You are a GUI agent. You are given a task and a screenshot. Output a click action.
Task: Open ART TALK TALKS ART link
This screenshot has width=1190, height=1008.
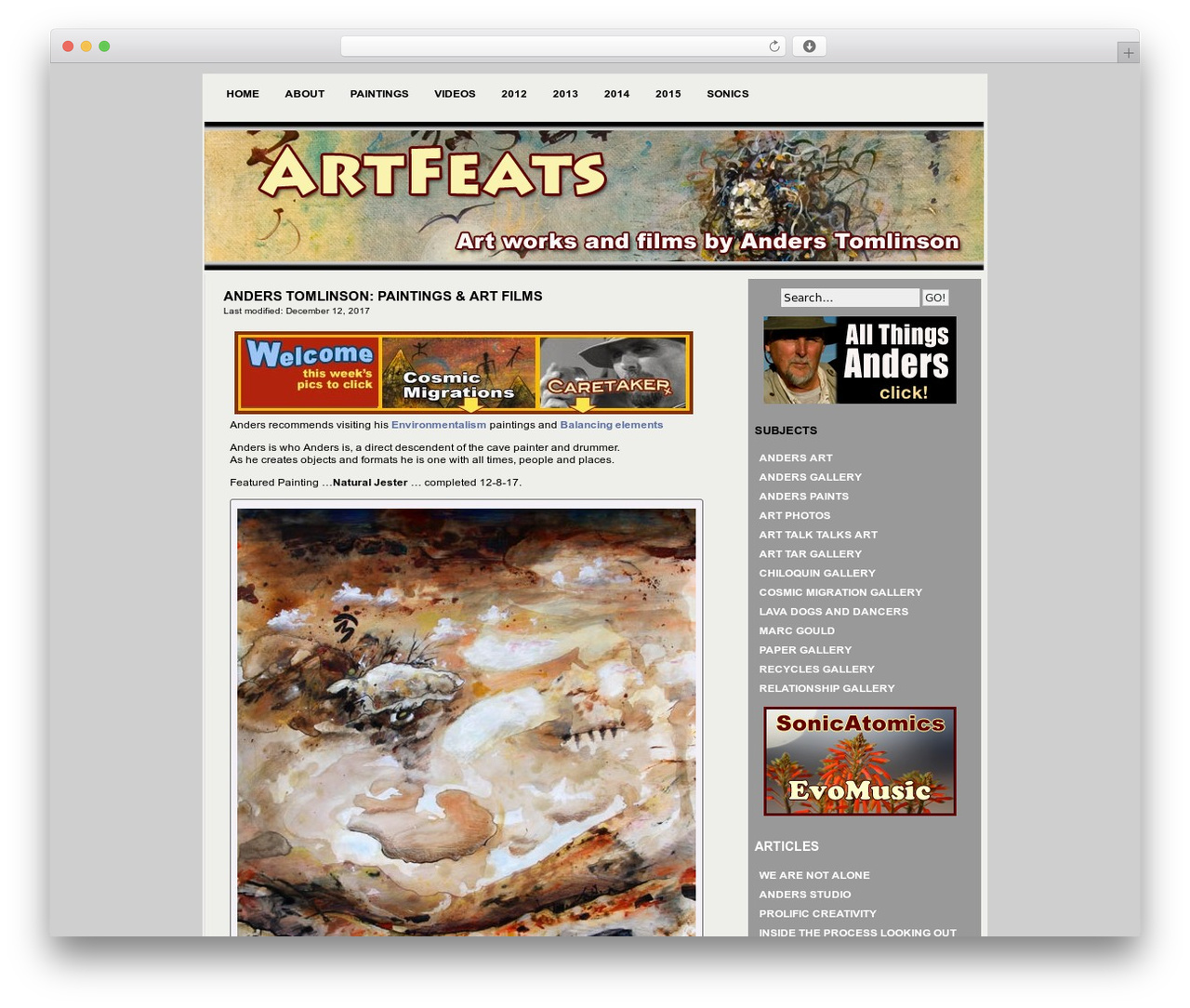818,535
